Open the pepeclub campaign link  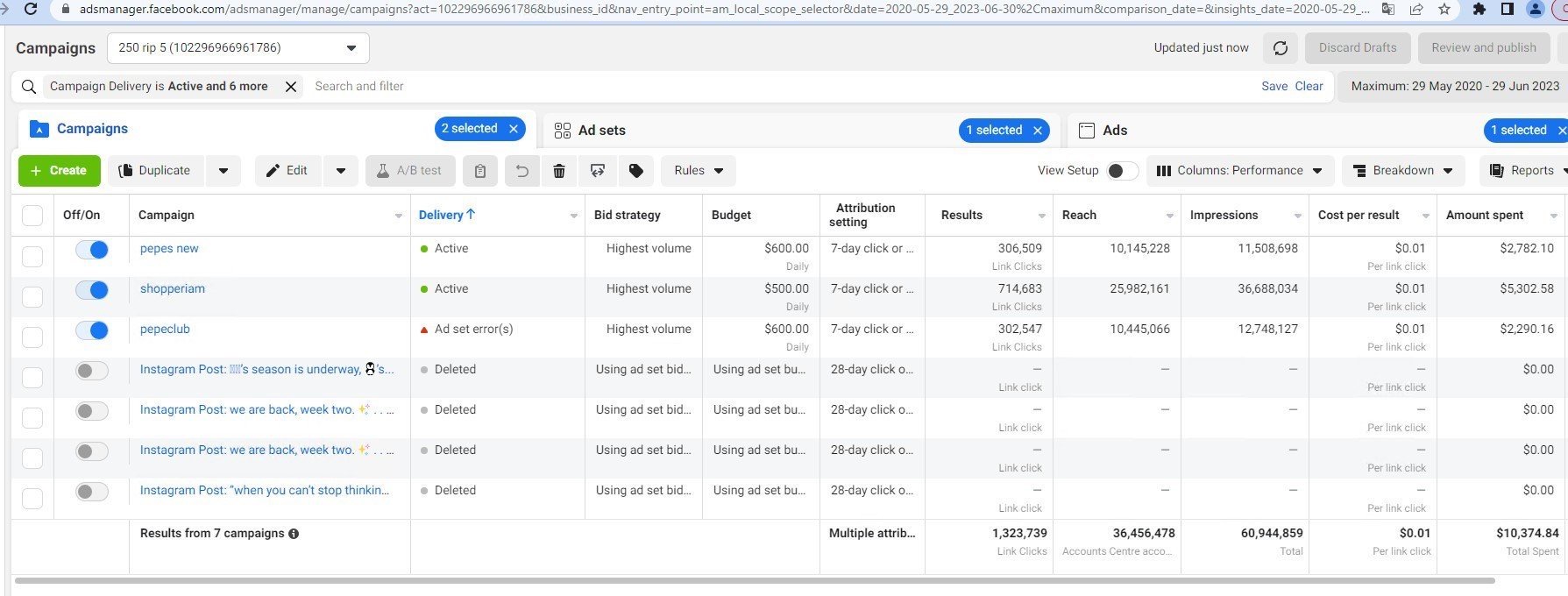click(165, 330)
